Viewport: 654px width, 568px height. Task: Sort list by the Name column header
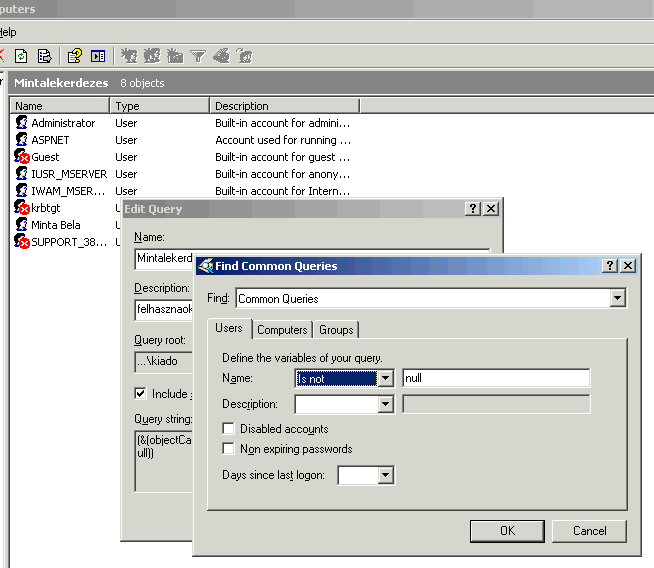[x=60, y=106]
